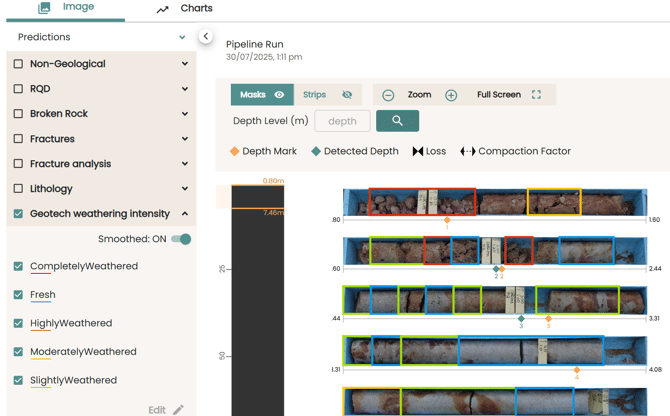Switch view to Strips mode
Viewport: 670px width, 416px height.
point(327,95)
